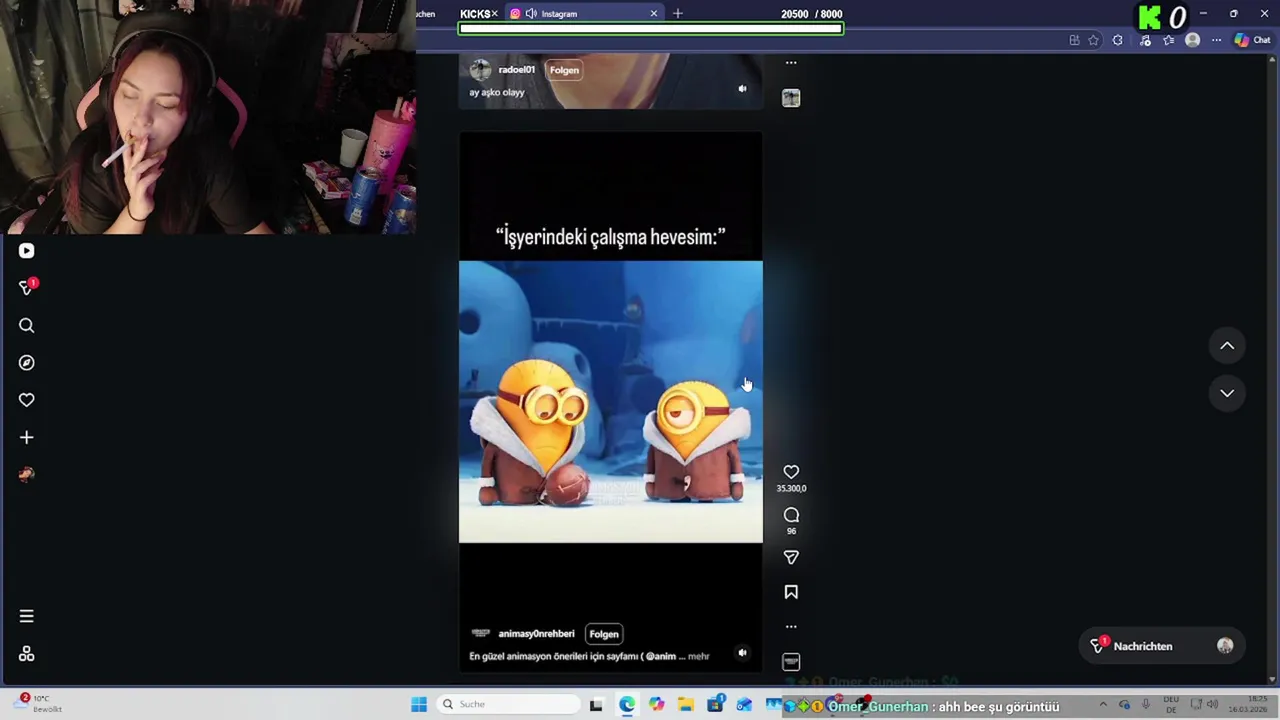Open File Explorer from taskbar

pyautogui.click(x=686, y=704)
